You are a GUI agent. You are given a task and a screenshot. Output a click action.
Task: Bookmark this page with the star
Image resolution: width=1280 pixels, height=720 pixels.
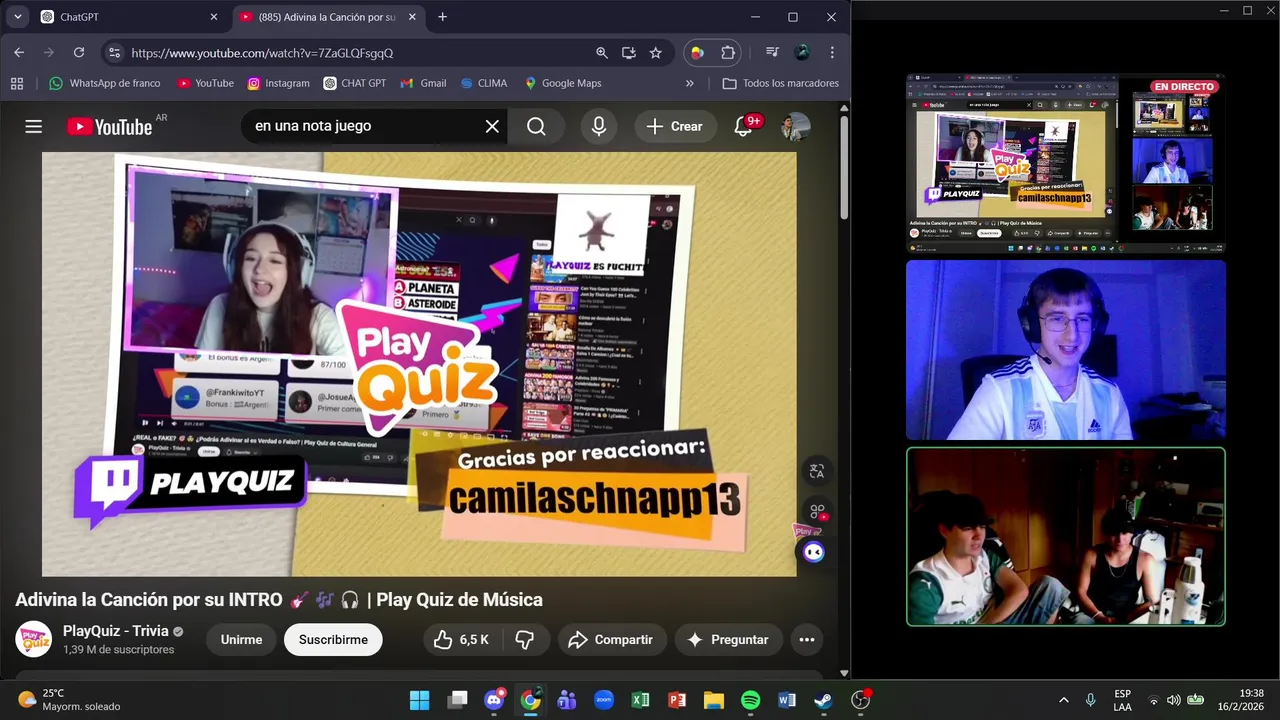click(x=655, y=53)
